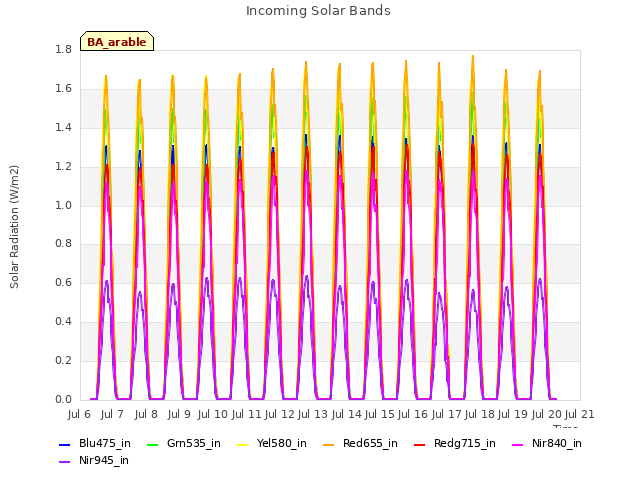The width and height of the screenshot is (640, 480).
Task: Click the 1.2 y-axis tick label
Action: pyautogui.click(x=63, y=166)
